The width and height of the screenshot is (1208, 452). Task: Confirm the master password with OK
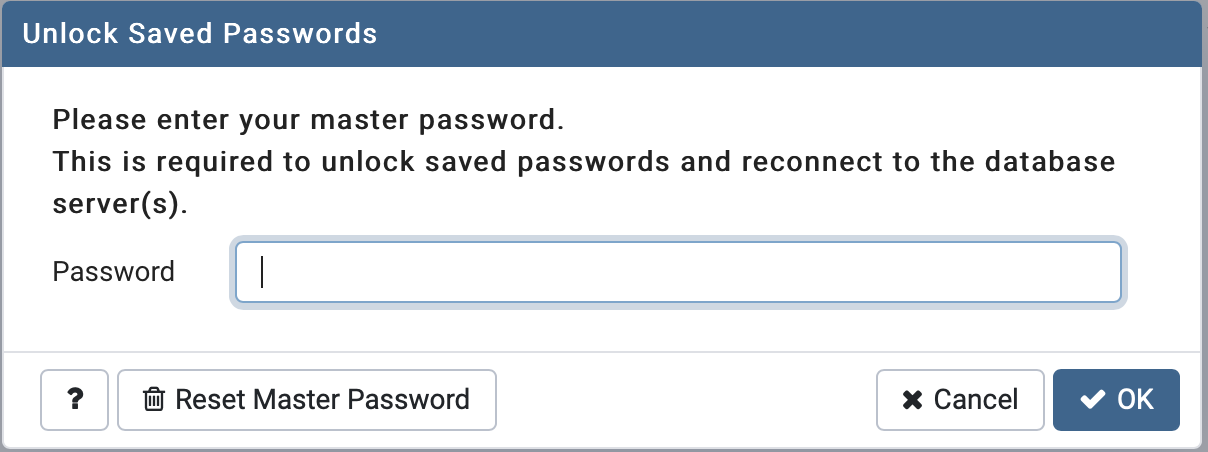(x=1116, y=400)
